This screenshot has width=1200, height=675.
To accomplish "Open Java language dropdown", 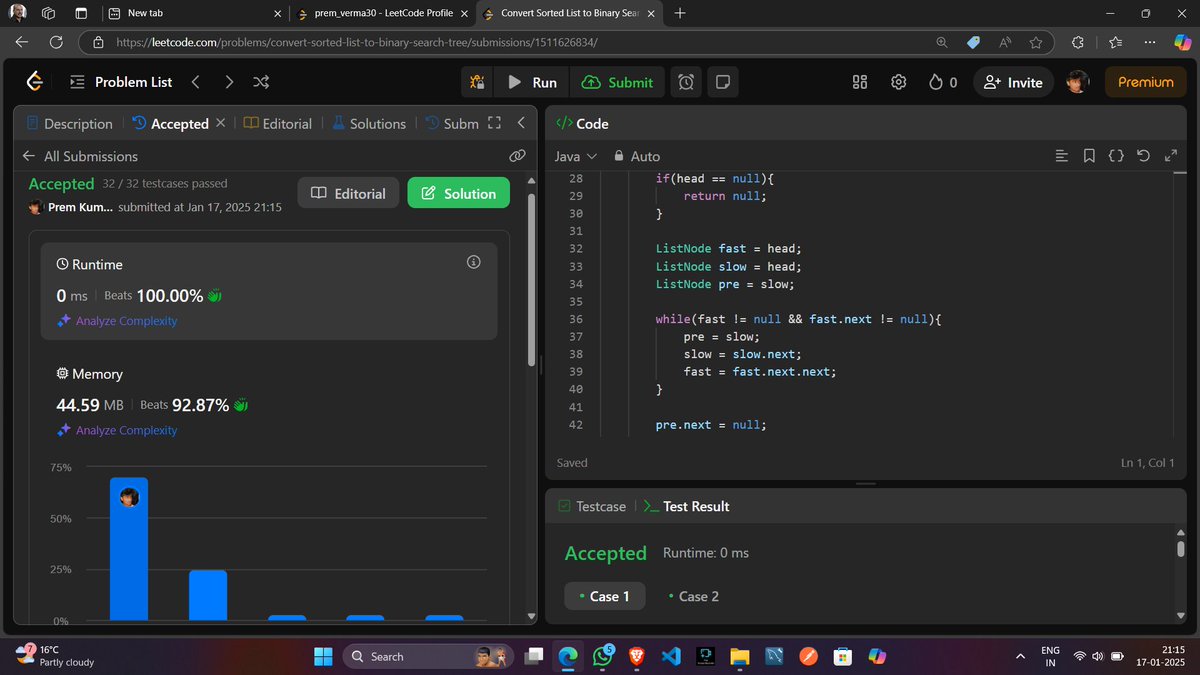I will [576, 156].
